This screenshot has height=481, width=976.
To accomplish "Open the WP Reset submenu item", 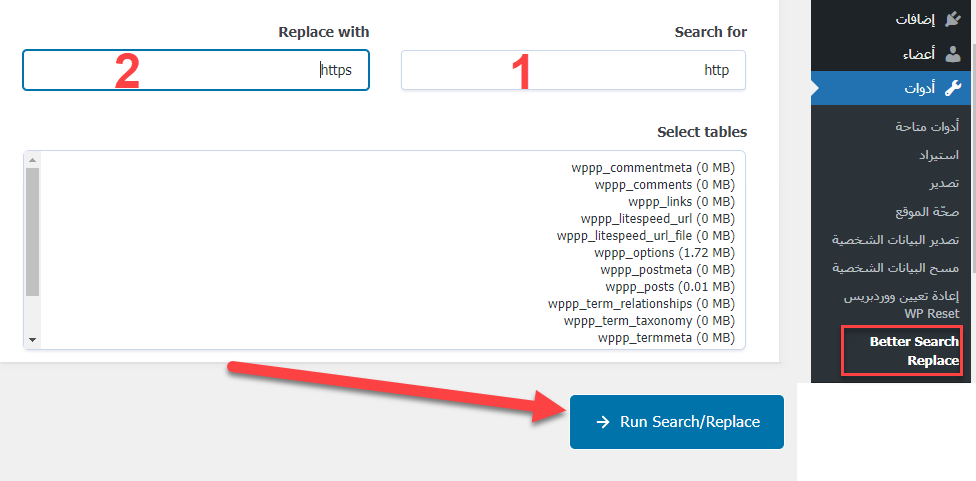I will [902, 305].
